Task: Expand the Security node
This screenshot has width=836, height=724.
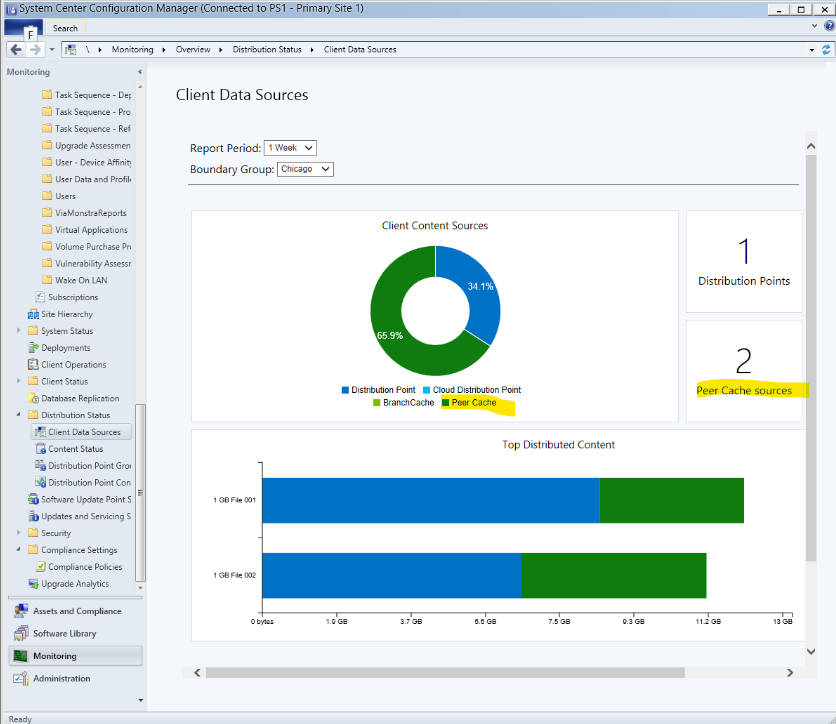Action: tap(19, 533)
